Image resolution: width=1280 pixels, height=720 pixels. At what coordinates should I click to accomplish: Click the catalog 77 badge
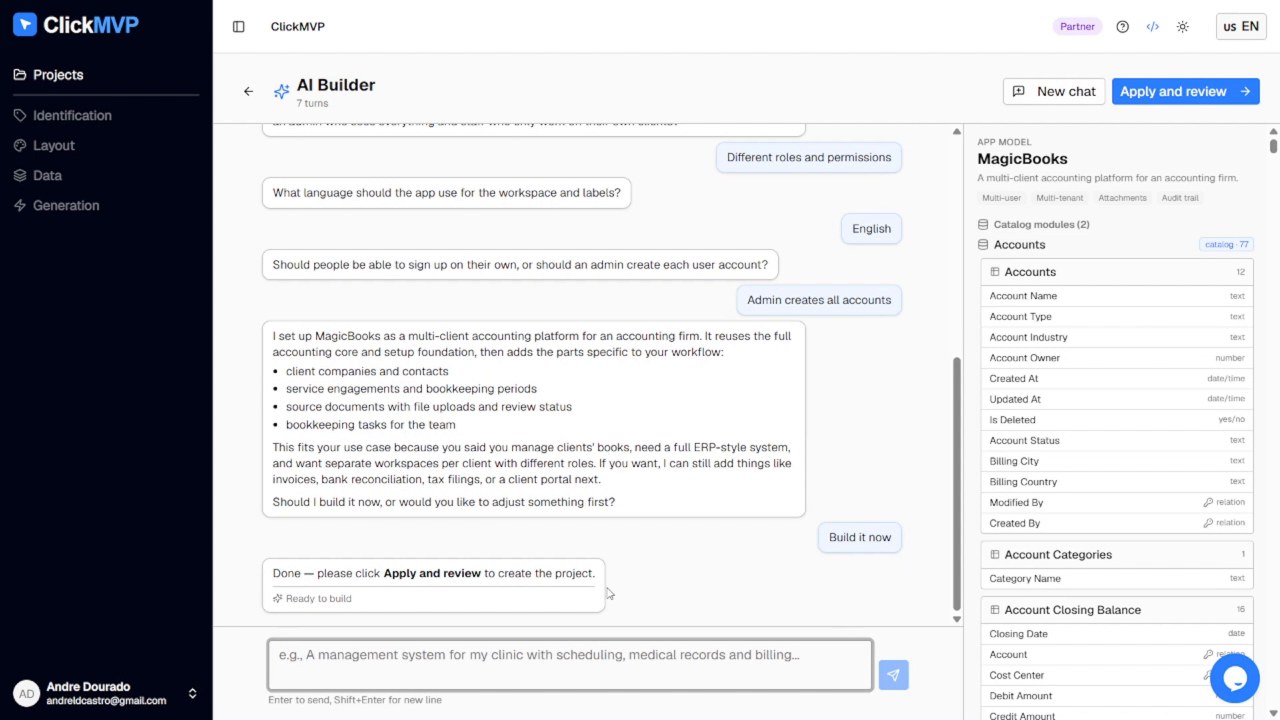coord(1226,245)
